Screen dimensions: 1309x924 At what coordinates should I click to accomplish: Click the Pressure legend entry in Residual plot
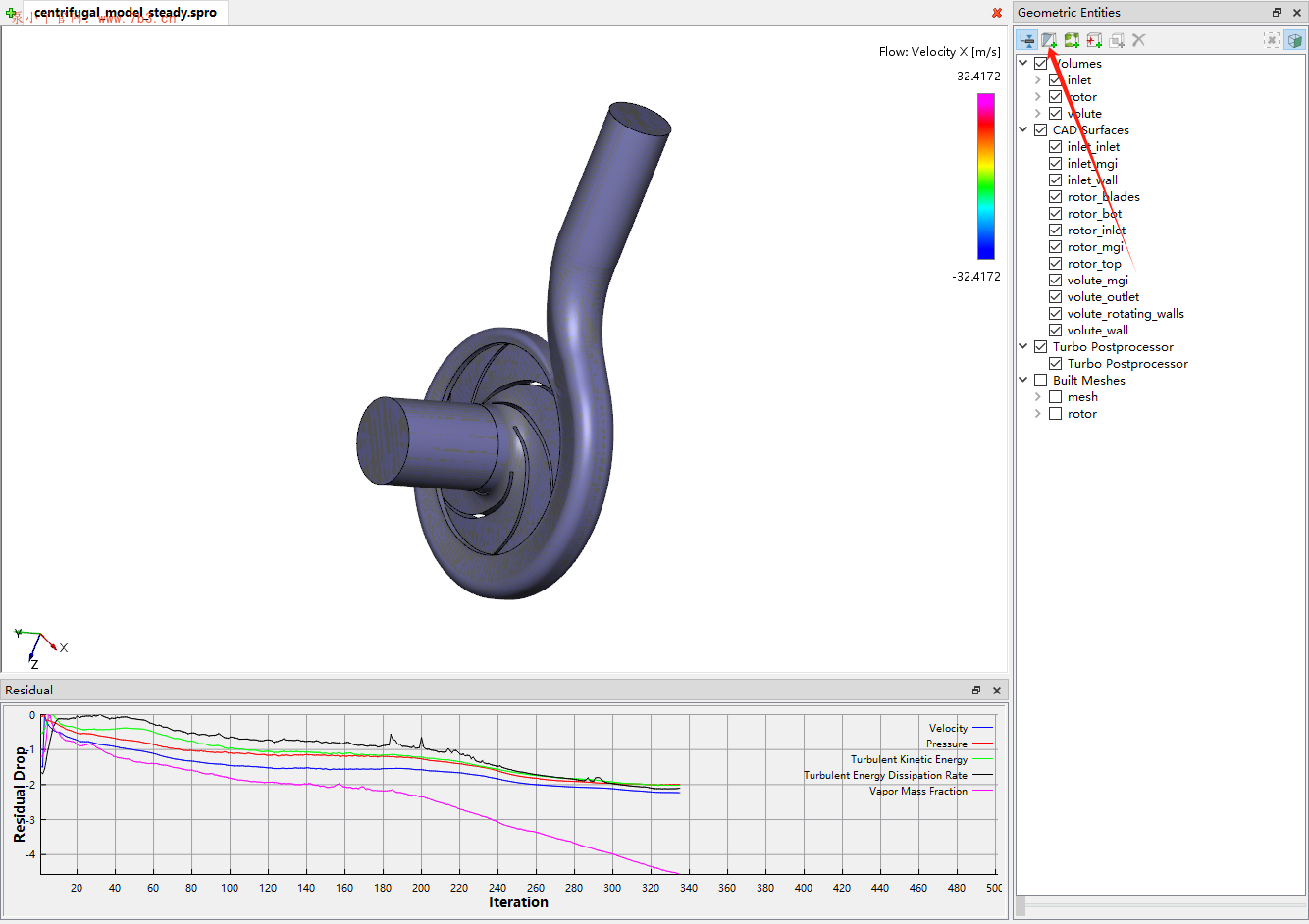coord(946,744)
